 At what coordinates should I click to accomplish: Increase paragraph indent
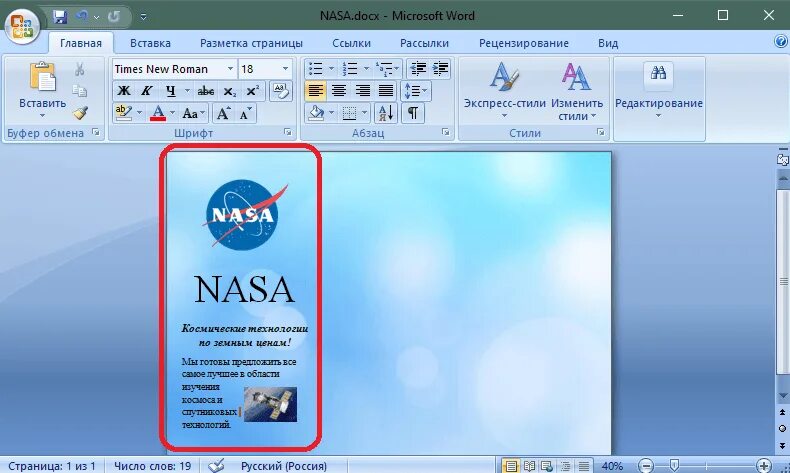[x=440, y=69]
